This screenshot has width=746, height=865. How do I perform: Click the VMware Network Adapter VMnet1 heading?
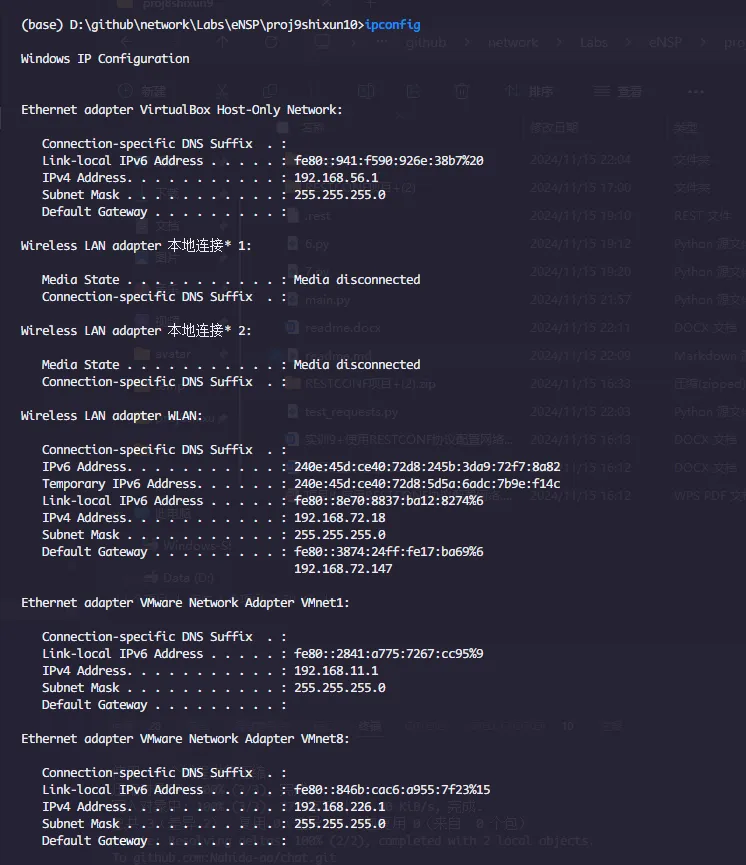[185, 603]
